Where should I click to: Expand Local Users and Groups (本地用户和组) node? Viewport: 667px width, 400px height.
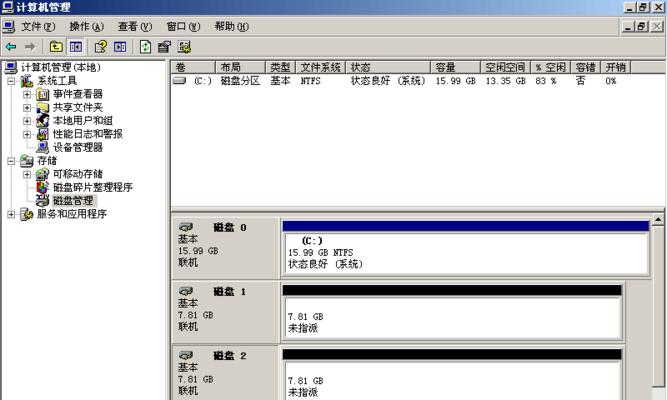tap(27, 121)
